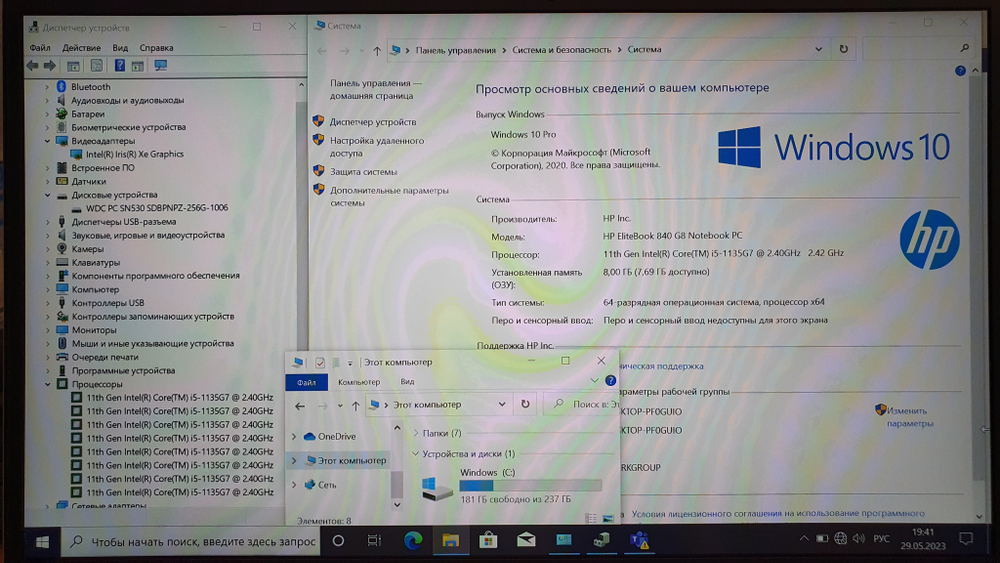This screenshot has width=1000, height=563.
Task: Expand ribbon chevron in Explorer window
Action: (x=594, y=381)
